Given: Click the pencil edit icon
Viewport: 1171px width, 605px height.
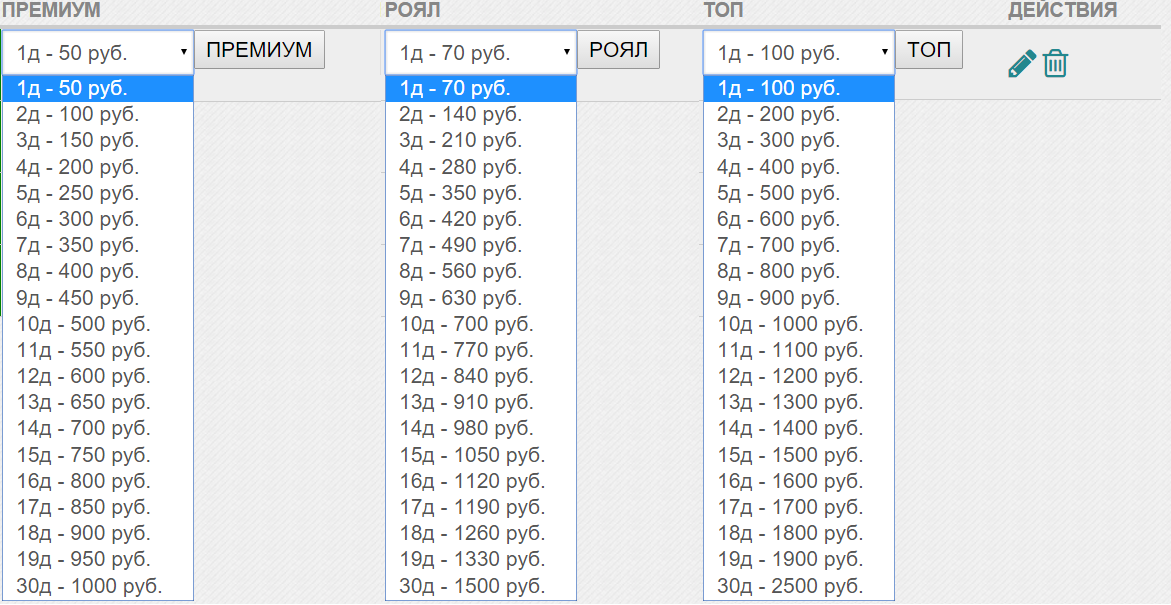Looking at the screenshot, I should [1021, 64].
